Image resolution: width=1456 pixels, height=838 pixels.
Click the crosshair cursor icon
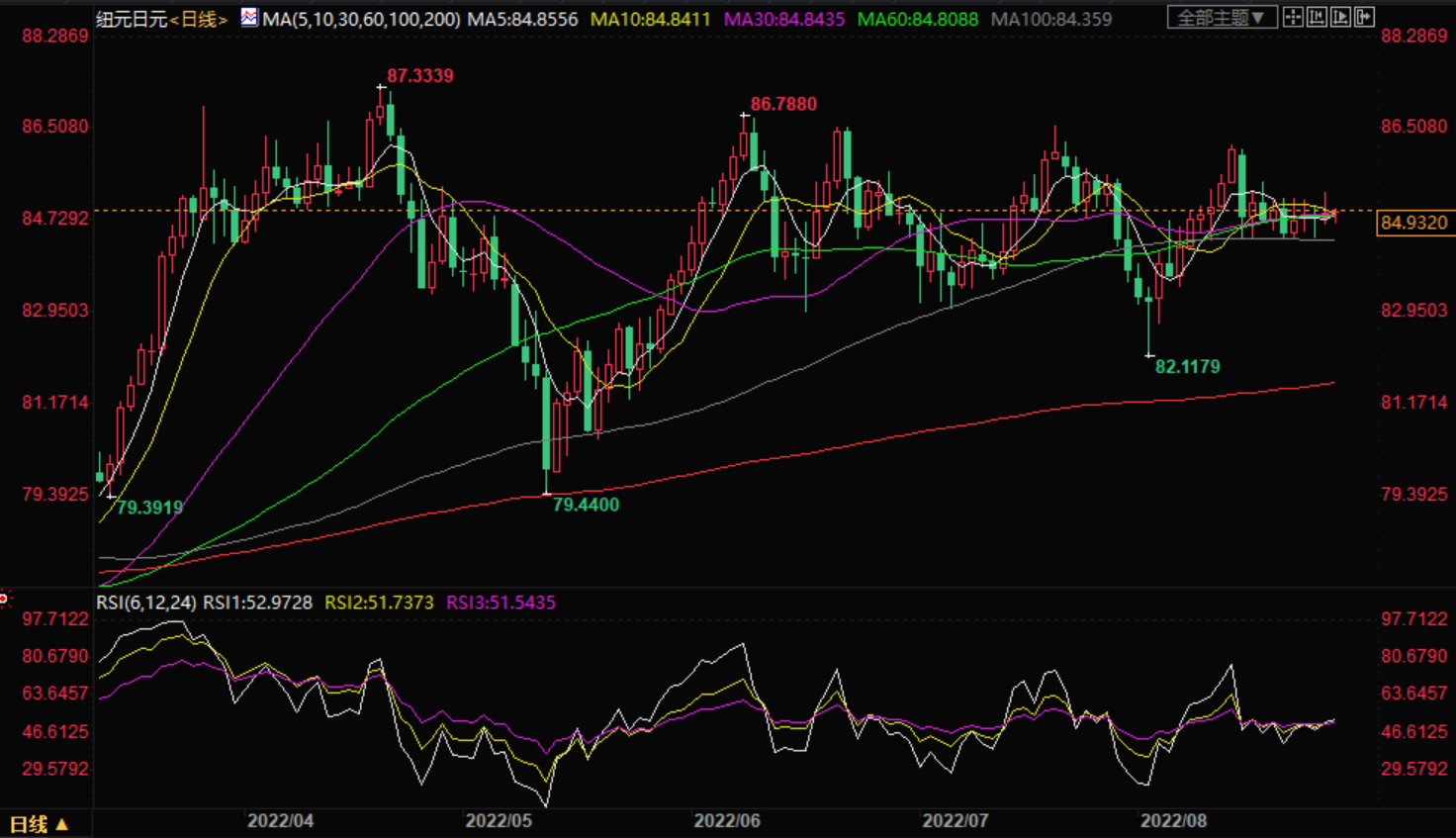(x=1293, y=18)
